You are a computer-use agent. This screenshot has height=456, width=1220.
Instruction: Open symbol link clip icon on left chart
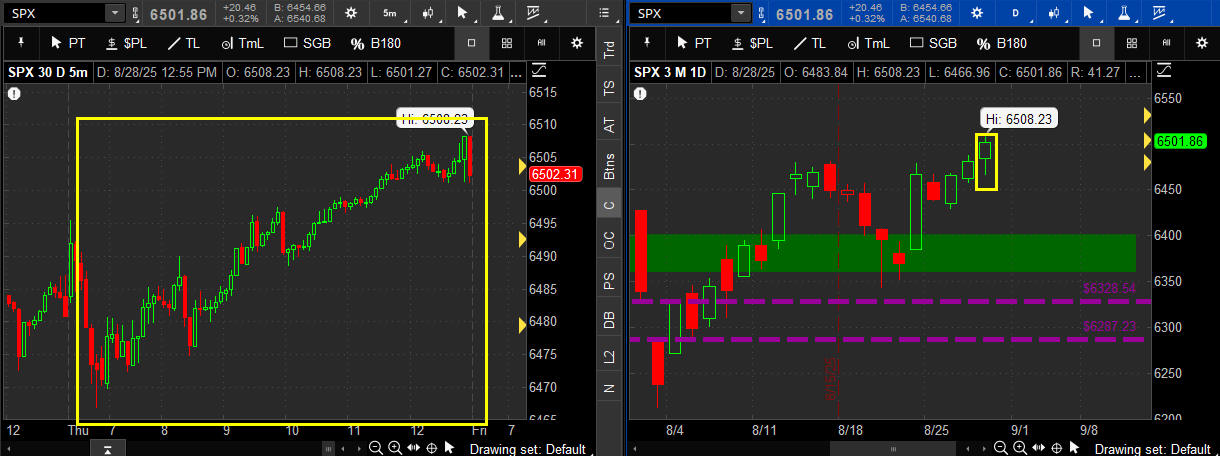click(x=136, y=13)
